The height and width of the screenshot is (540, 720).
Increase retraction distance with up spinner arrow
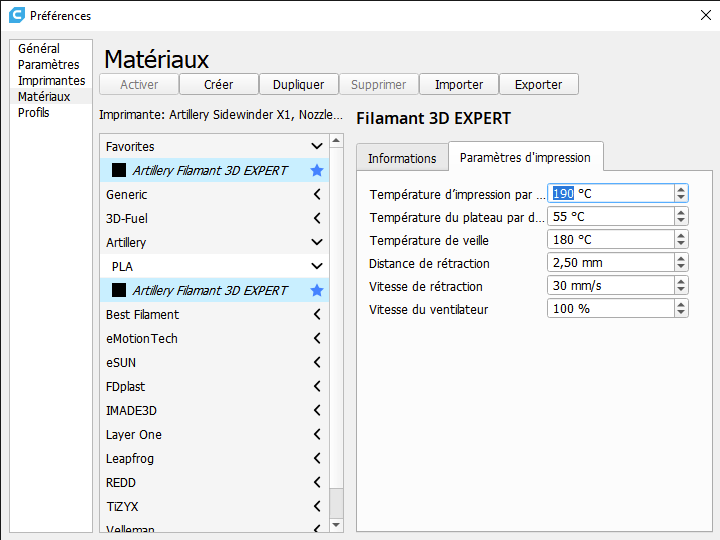pyautogui.click(x=681, y=258)
